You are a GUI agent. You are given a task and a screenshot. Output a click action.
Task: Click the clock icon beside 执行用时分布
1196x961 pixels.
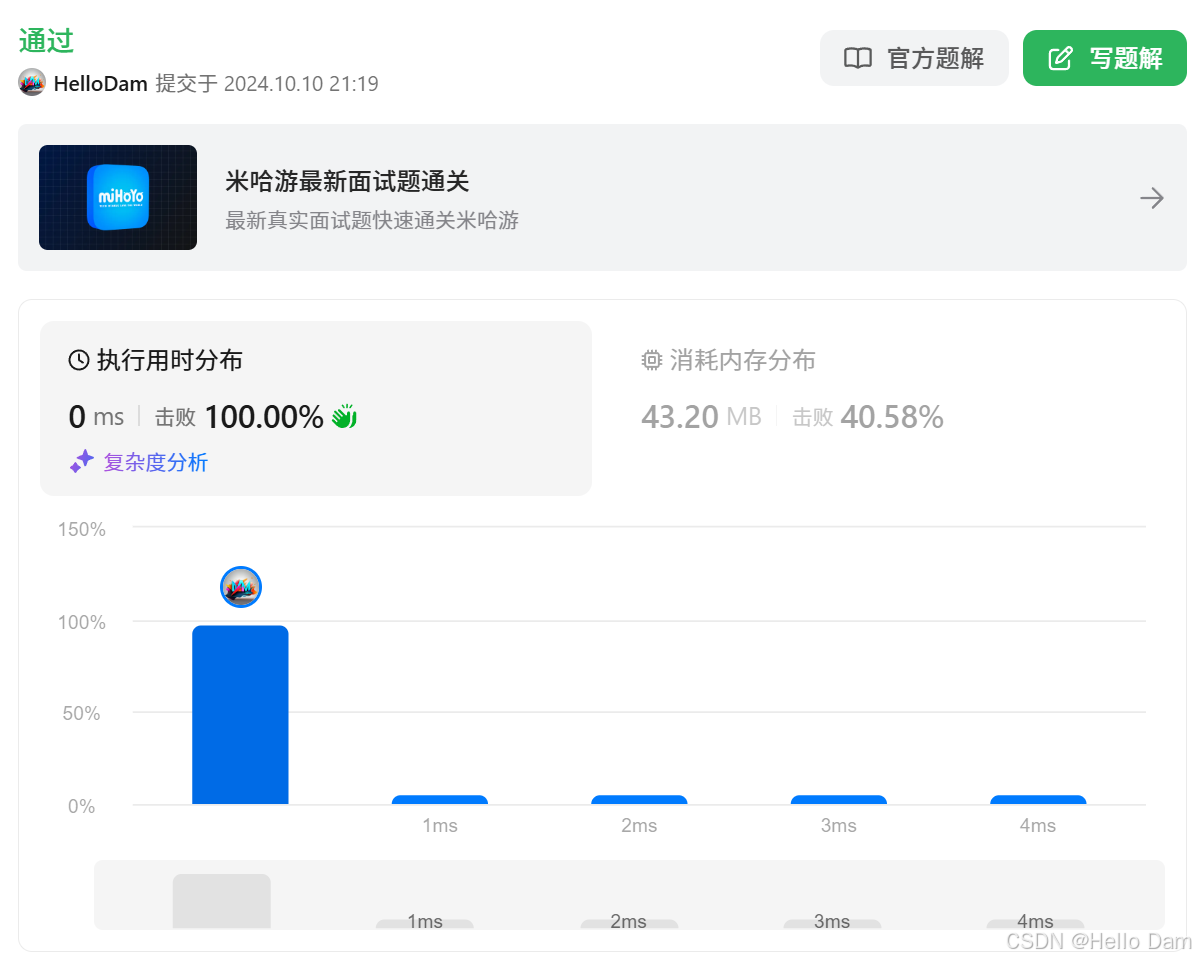click(x=79, y=360)
